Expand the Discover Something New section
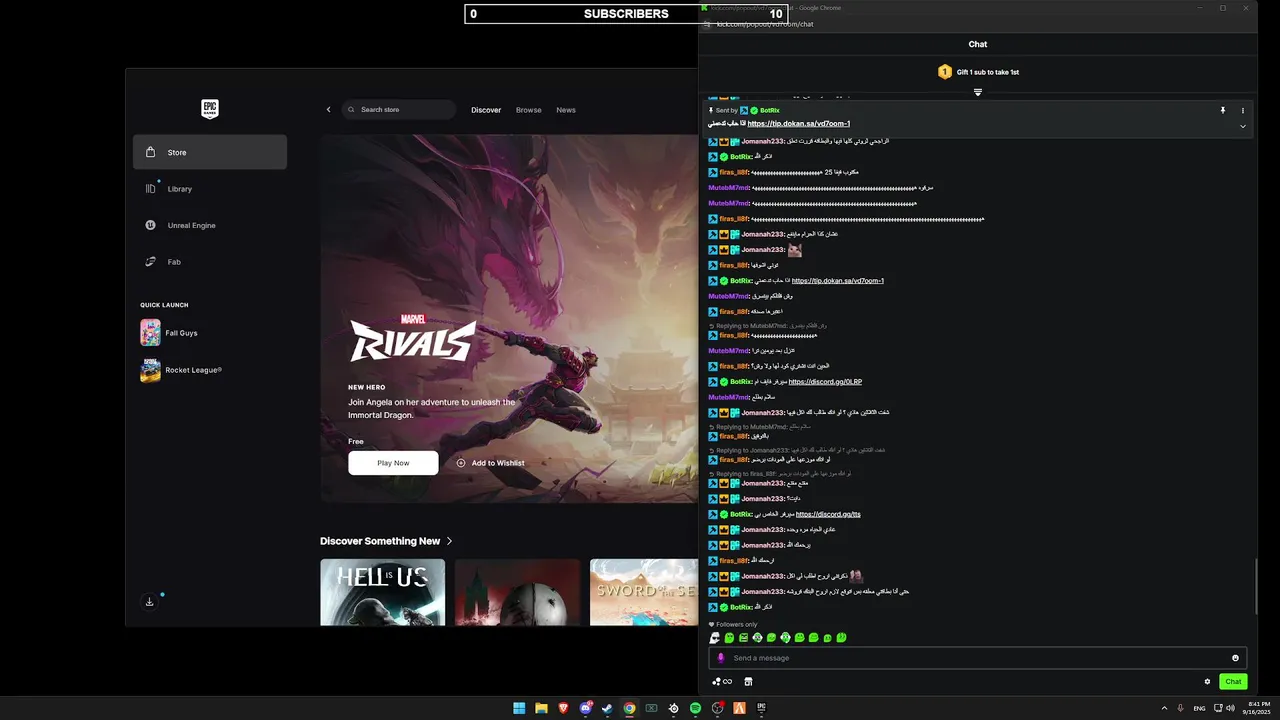 [386, 541]
